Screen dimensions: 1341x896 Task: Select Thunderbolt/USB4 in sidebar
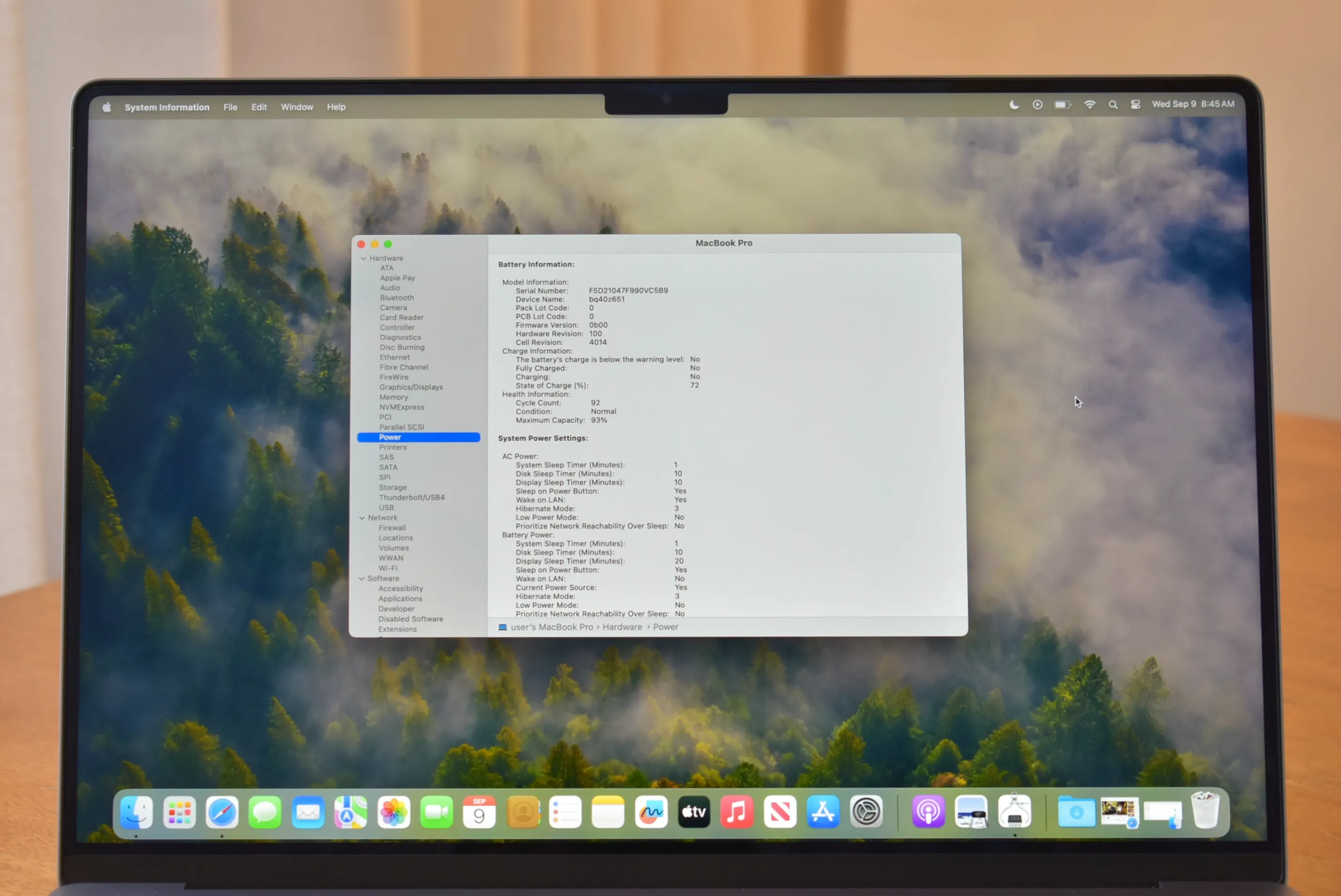[x=412, y=497]
